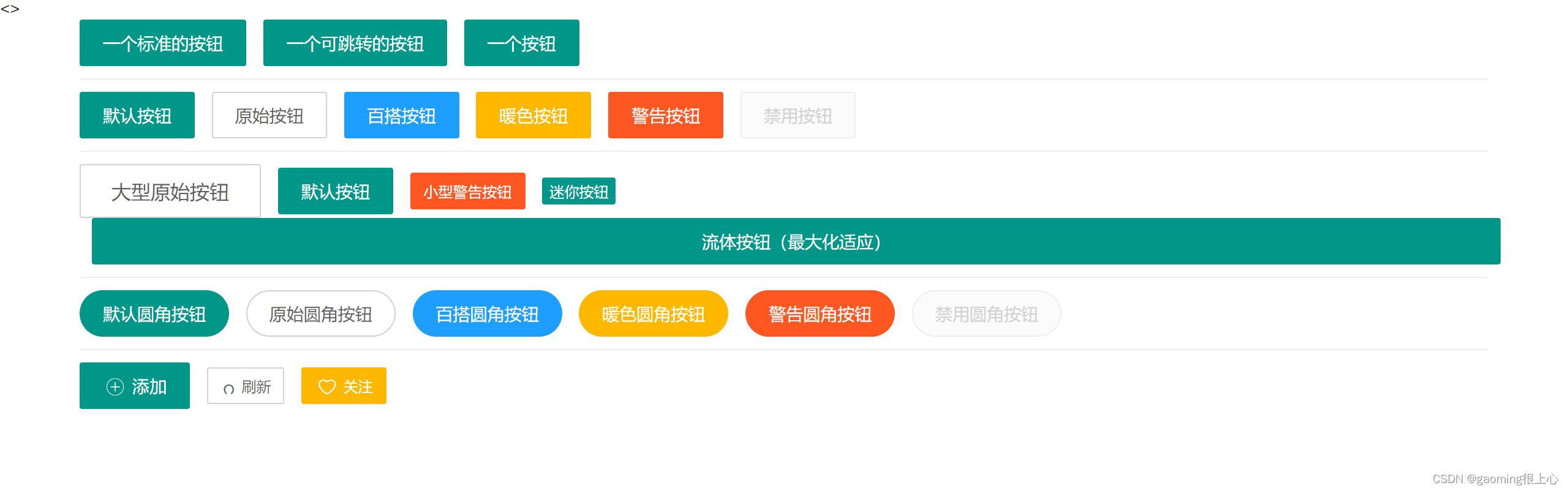Click the blue 百搭按钮 button
The width and height of the screenshot is (1568, 491).
401,115
